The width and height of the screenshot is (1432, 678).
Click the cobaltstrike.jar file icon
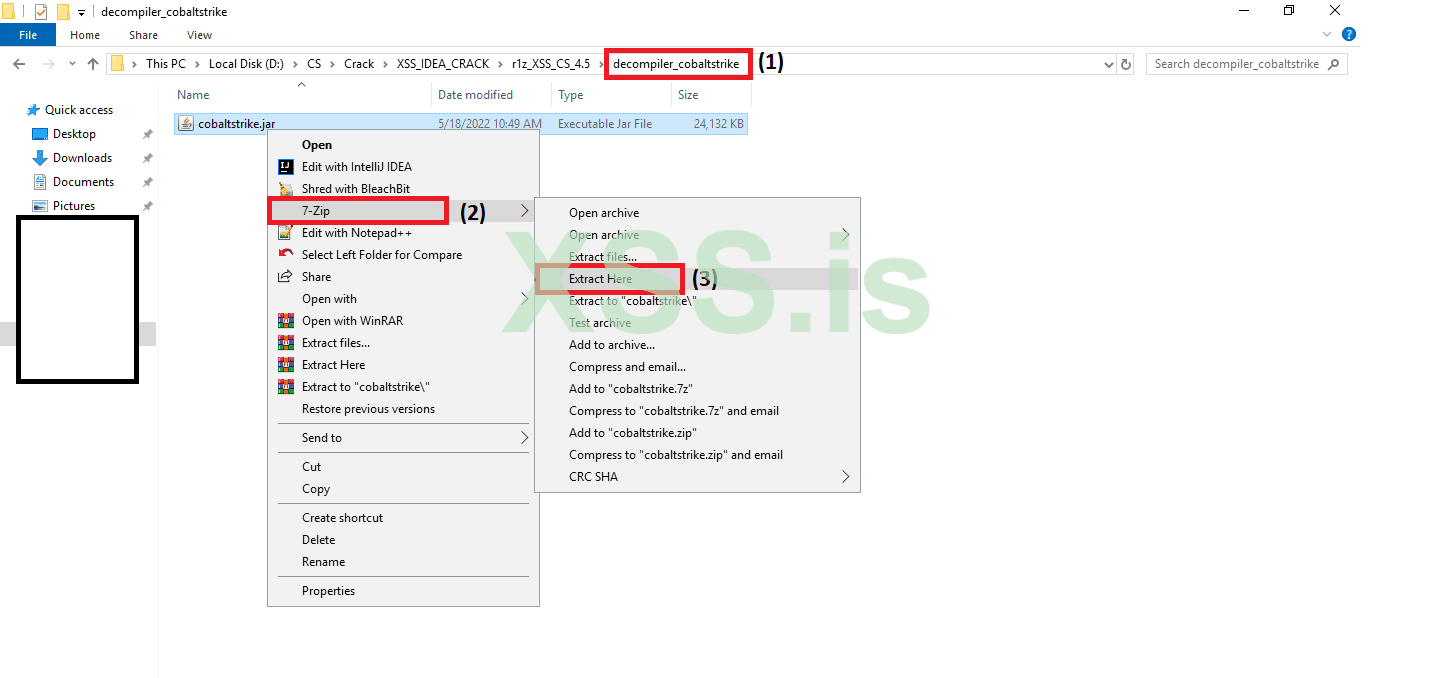(x=186, y=124)
